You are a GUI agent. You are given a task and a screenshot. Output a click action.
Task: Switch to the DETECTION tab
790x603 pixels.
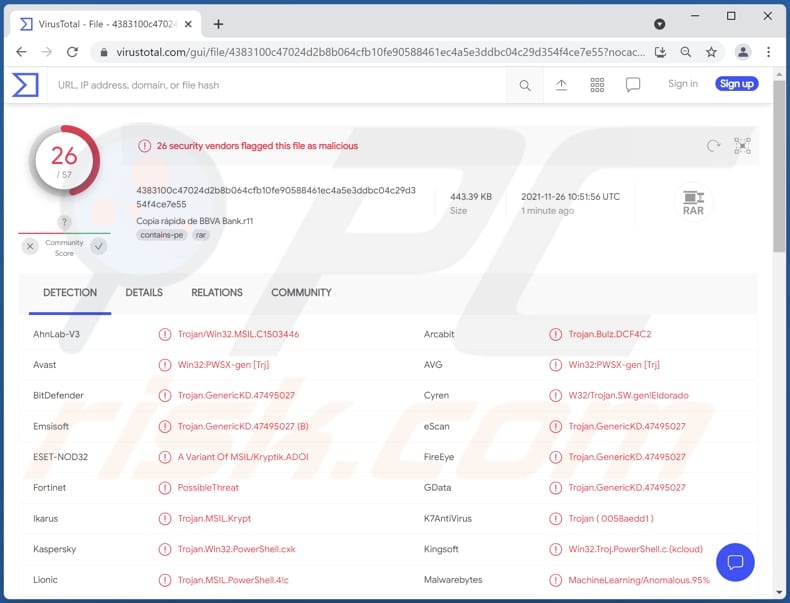70,293
